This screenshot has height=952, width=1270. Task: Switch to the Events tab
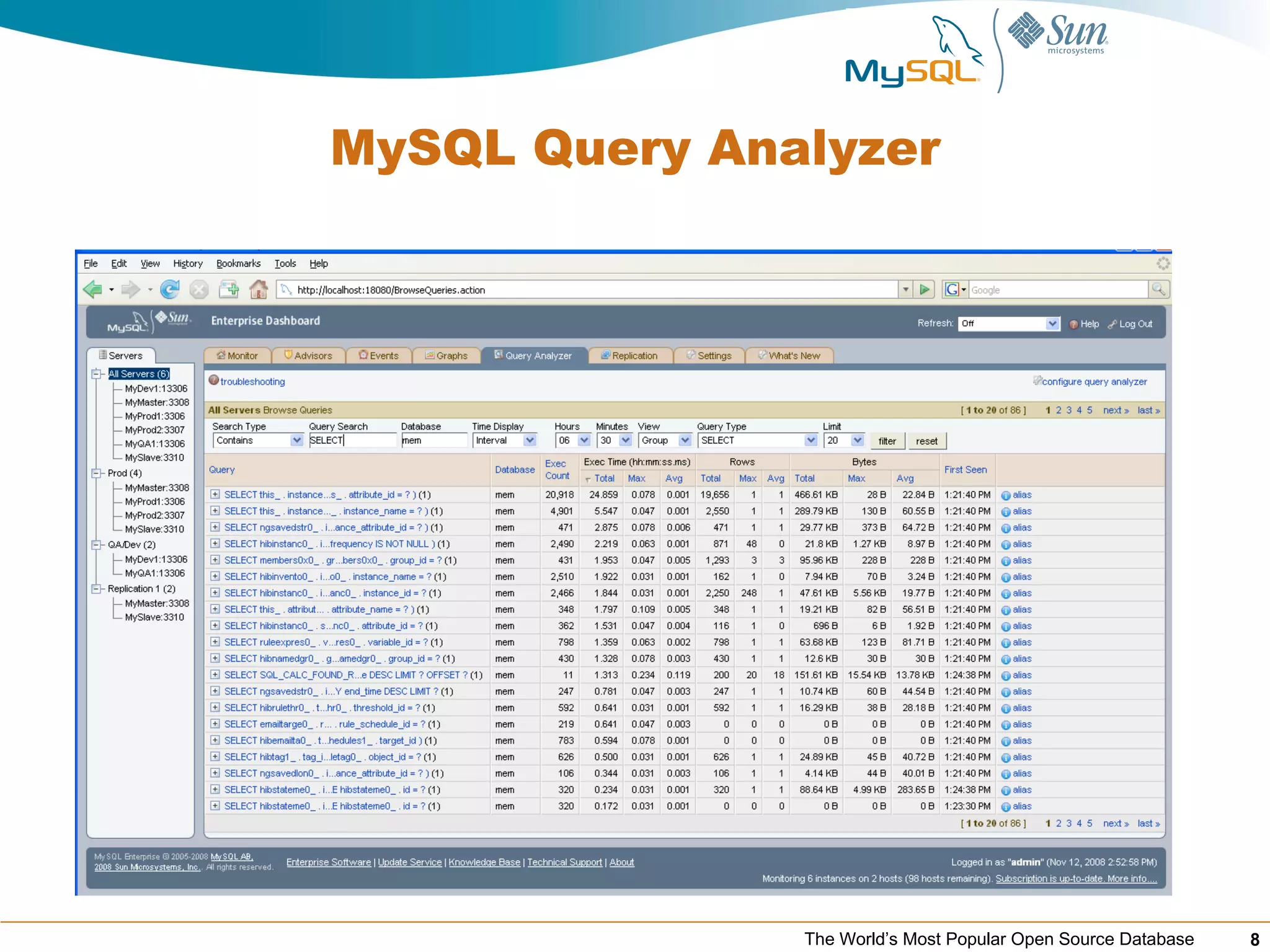379,356
